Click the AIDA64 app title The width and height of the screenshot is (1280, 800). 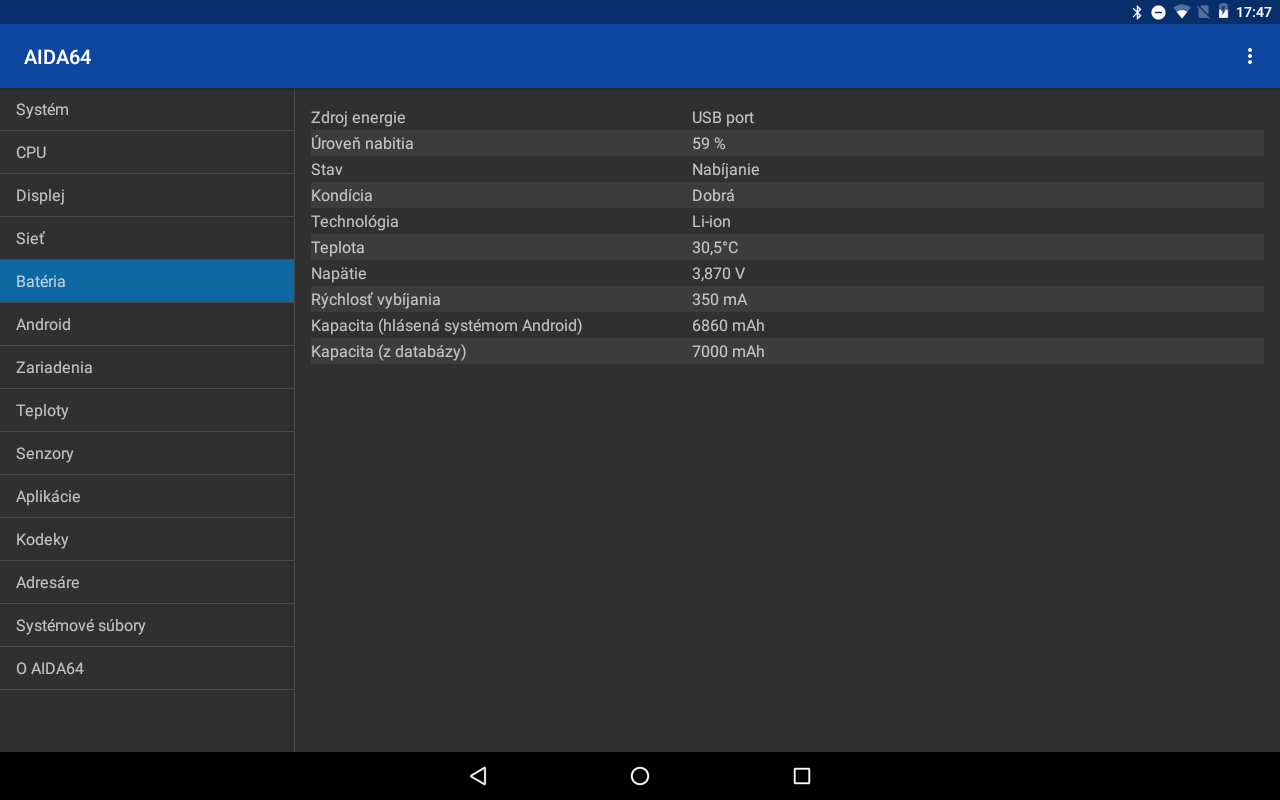pyautogui.click(x=58, y=57)
